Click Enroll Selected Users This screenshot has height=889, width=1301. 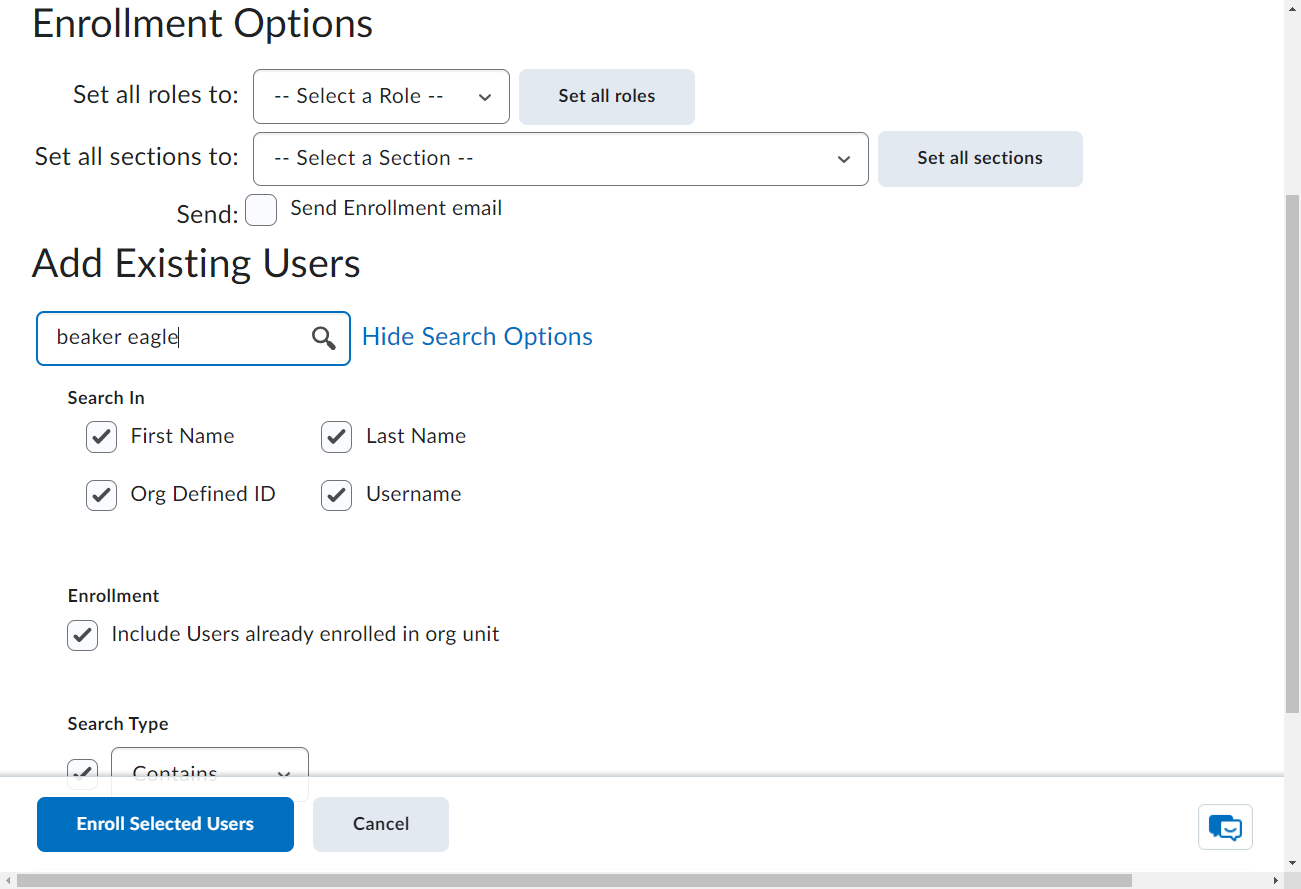(166, 824)
